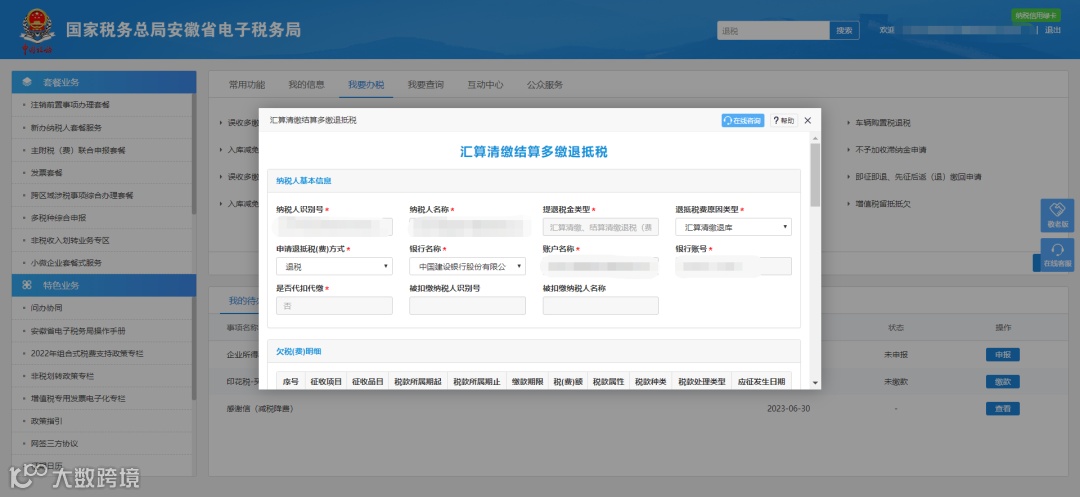Image resolution: width=1080 pixels, height=497 pixels.
Task: Select the 我要办税 tab
Action: click(366, 85)
